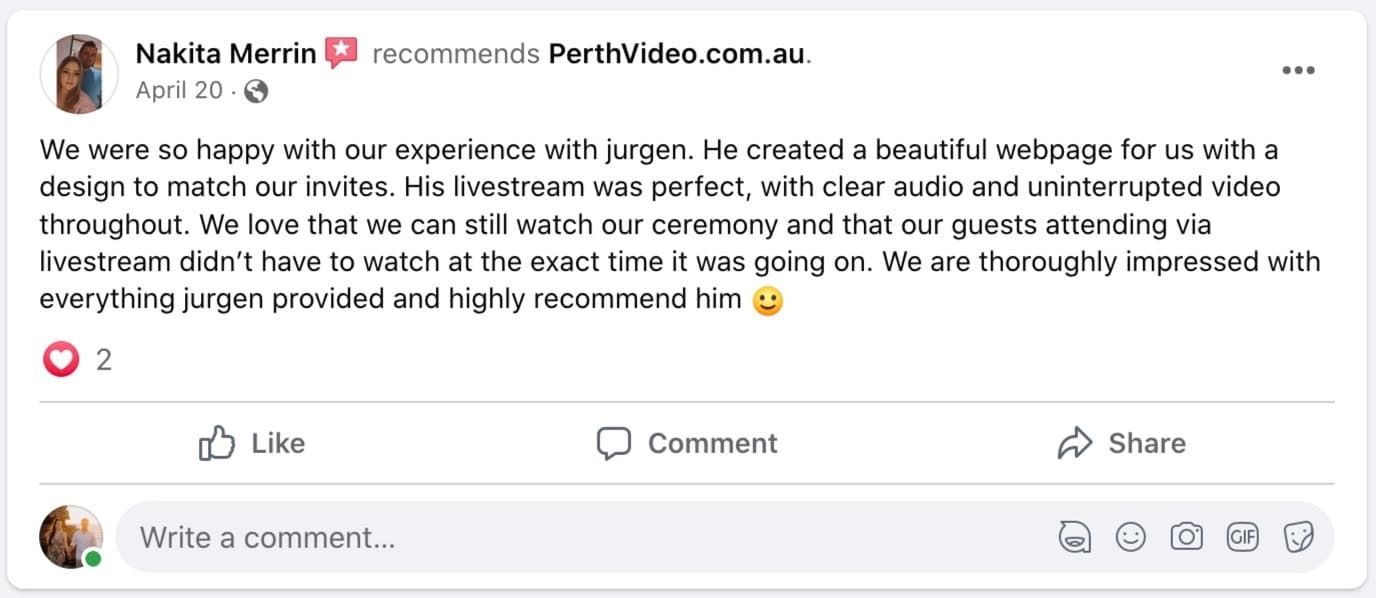
Task: Click the heart reaction icon
Action: (61, 360)
